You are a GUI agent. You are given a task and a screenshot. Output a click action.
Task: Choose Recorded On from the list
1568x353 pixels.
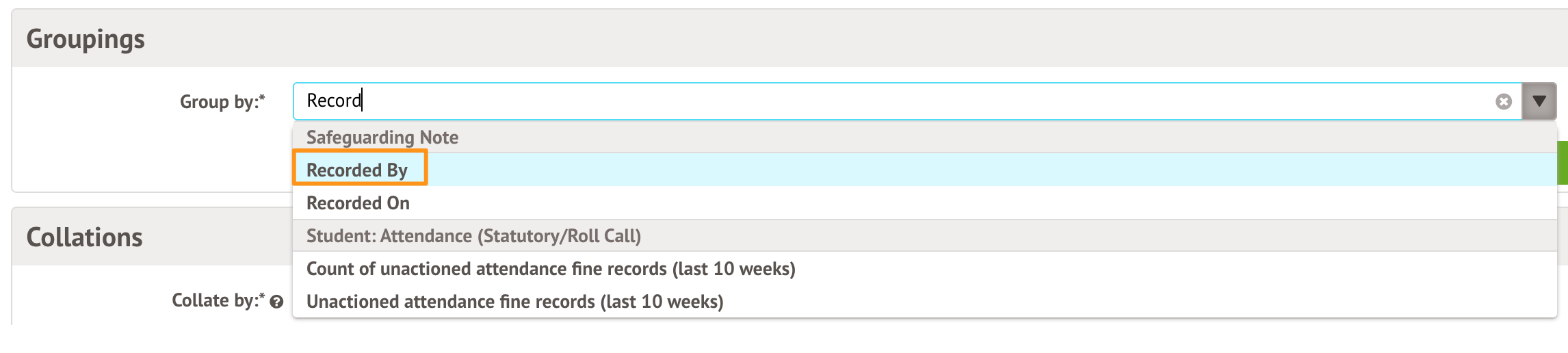click(358, 203)
